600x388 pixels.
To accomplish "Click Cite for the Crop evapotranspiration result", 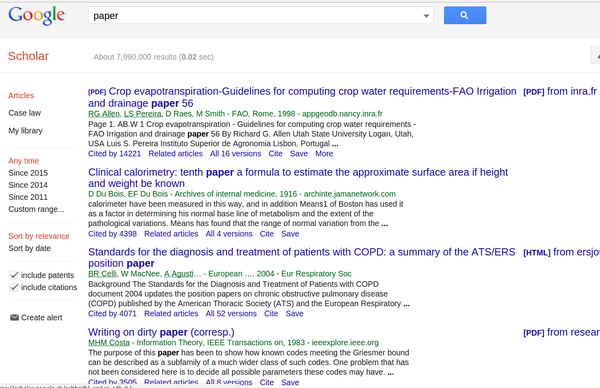I will point(276,153).
